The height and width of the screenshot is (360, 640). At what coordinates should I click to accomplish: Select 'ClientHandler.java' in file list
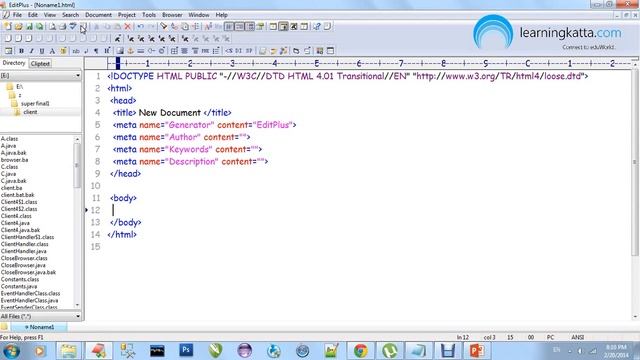pos(24,251)
